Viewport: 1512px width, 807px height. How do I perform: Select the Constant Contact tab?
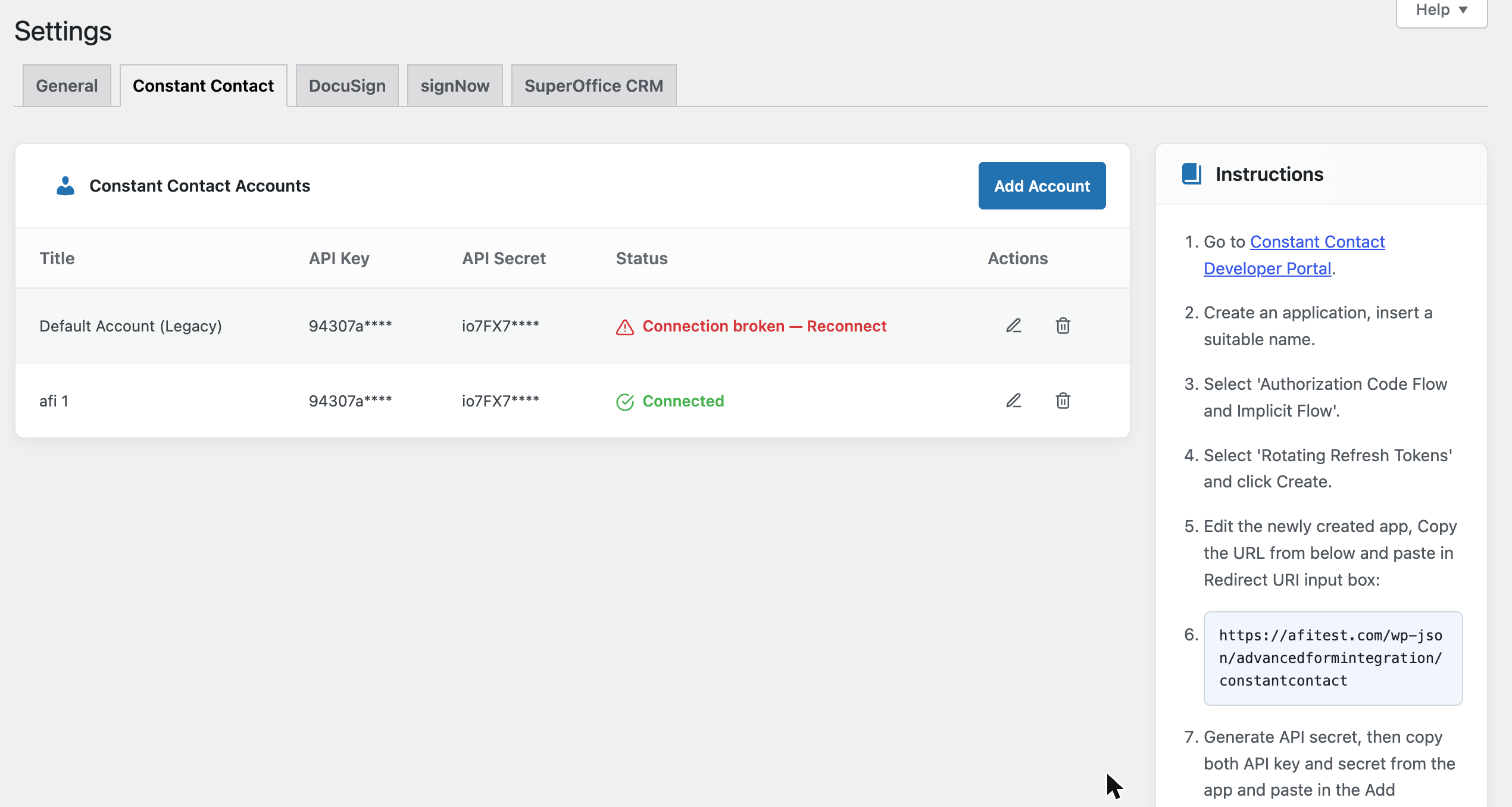(203, 86)
